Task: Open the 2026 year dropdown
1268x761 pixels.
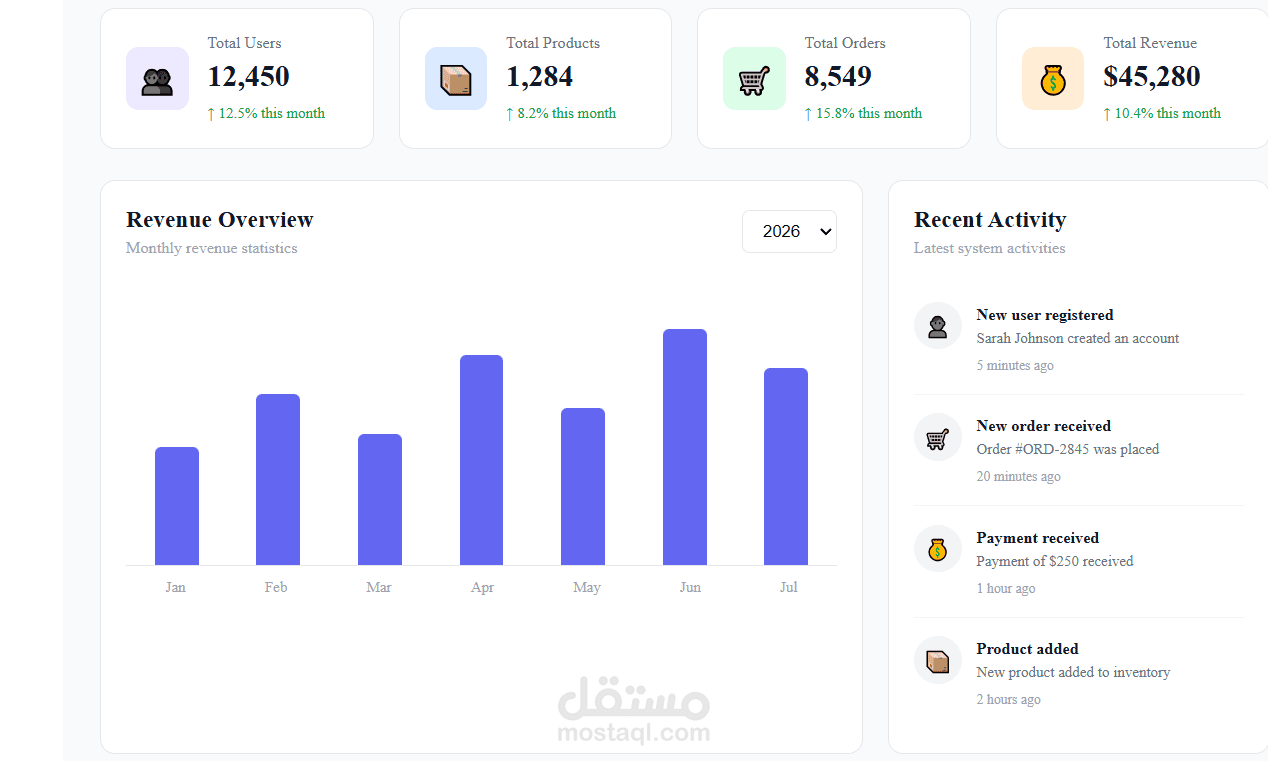Action: coord(789,231)
